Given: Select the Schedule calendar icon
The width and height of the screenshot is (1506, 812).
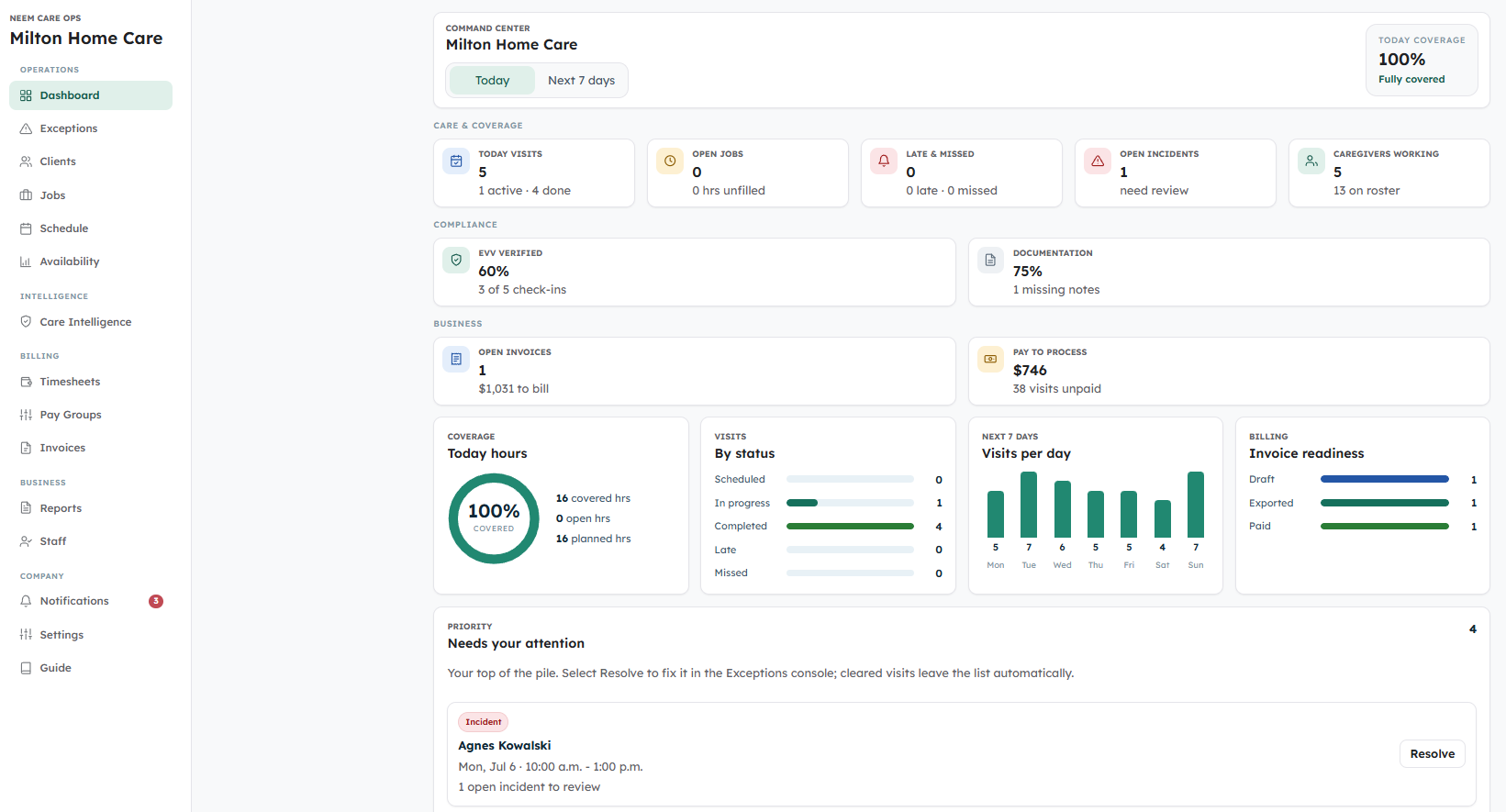Looking at the screenshot, I should click(26, 228).
